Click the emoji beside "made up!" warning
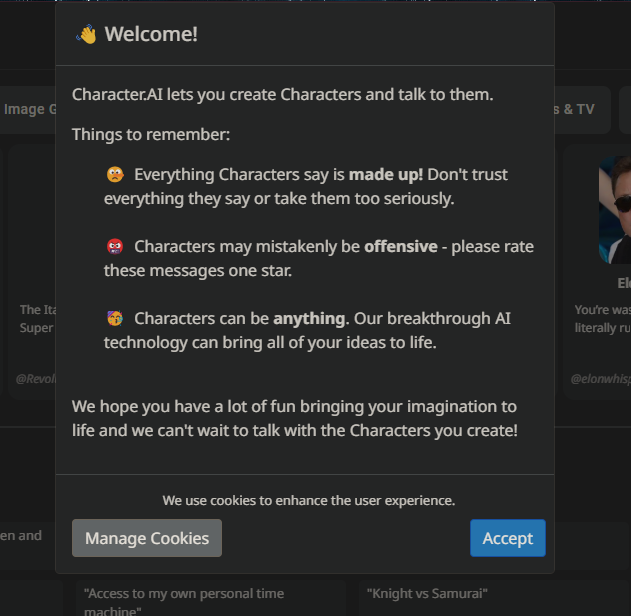The image size is (631, 616). pyautogui.click(x=115, y=174)
